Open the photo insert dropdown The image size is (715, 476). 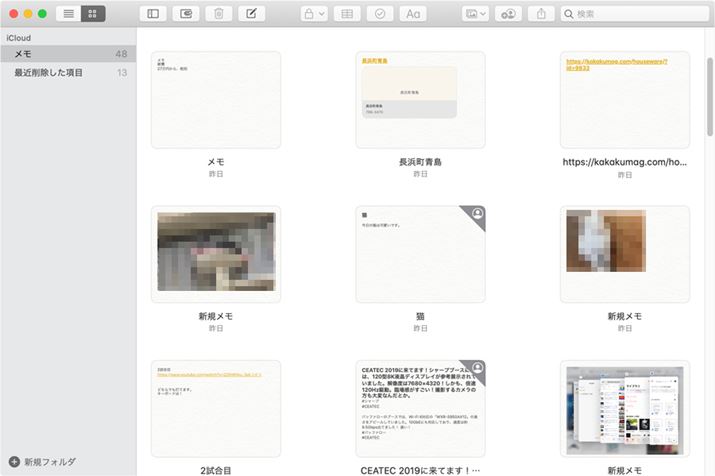pyautogui.click(x=475, y=14)
